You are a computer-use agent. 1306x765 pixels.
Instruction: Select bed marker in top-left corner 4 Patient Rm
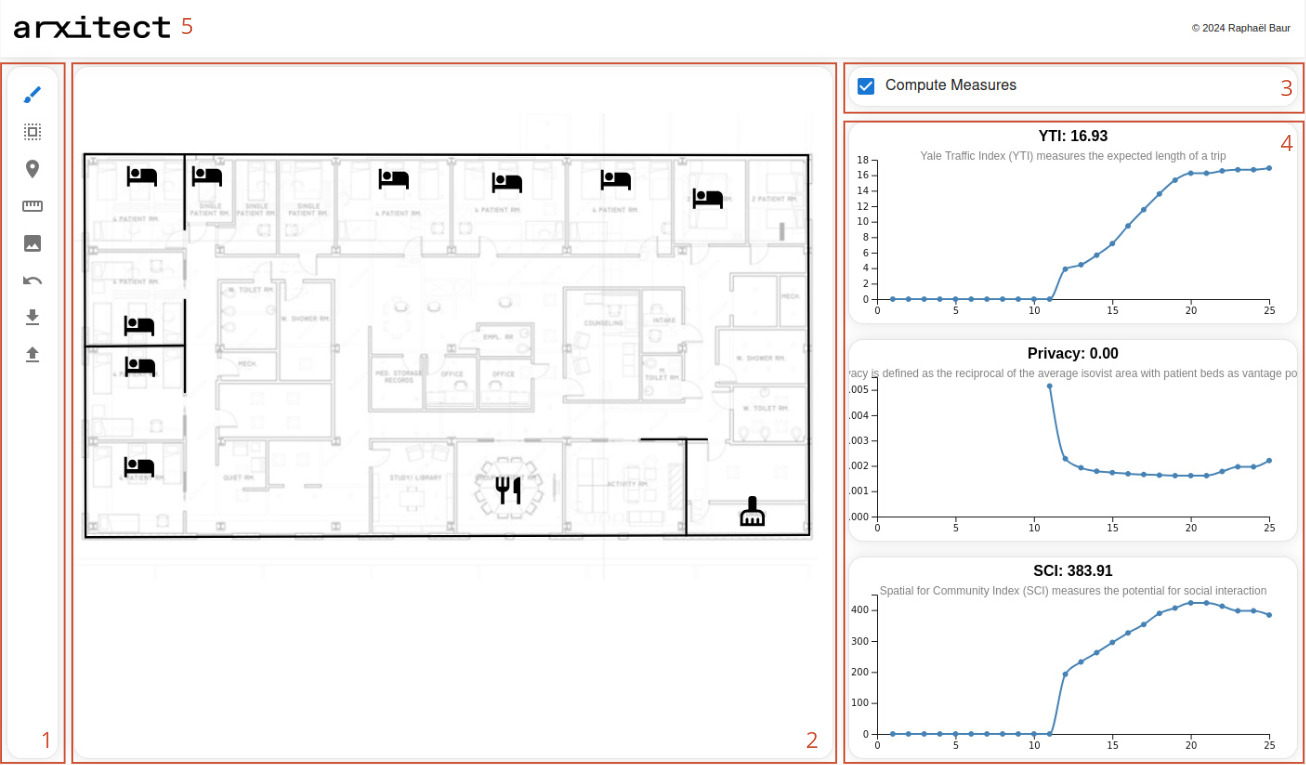[142, 176]
